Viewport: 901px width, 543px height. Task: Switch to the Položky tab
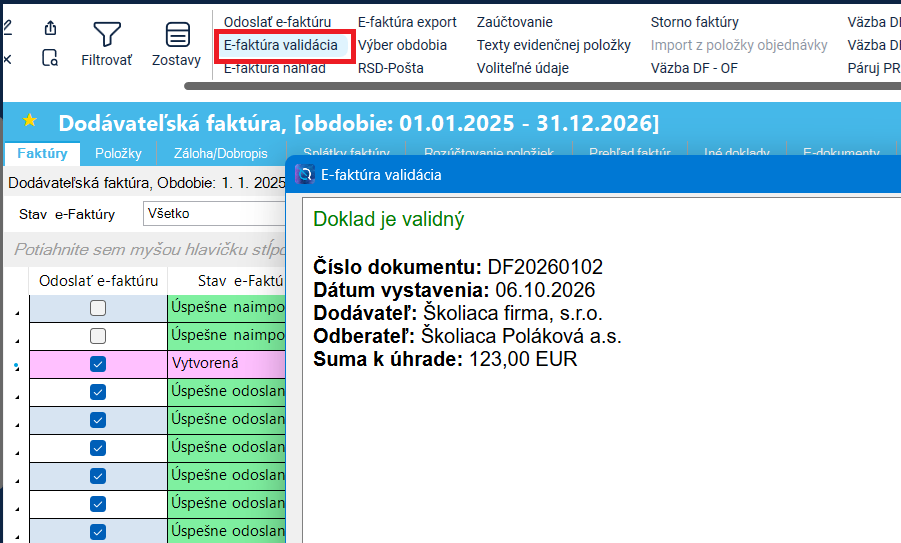pos(118,153)
